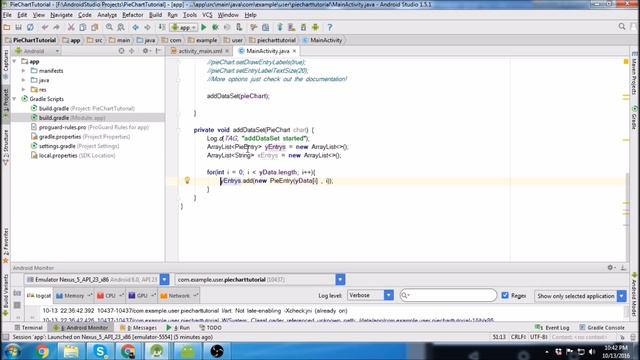Click the volume icon in system tray
Image resolution: width=640 pixels, height=360 pixels.
click(592, 351)
